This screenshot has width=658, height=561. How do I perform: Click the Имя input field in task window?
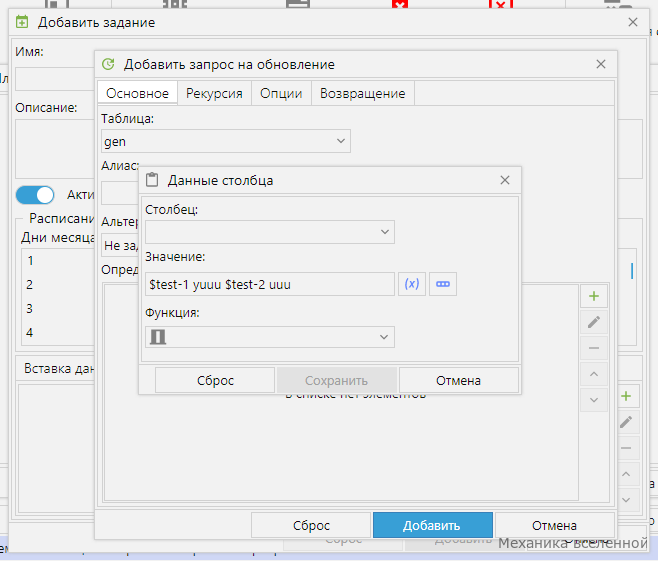55,79
